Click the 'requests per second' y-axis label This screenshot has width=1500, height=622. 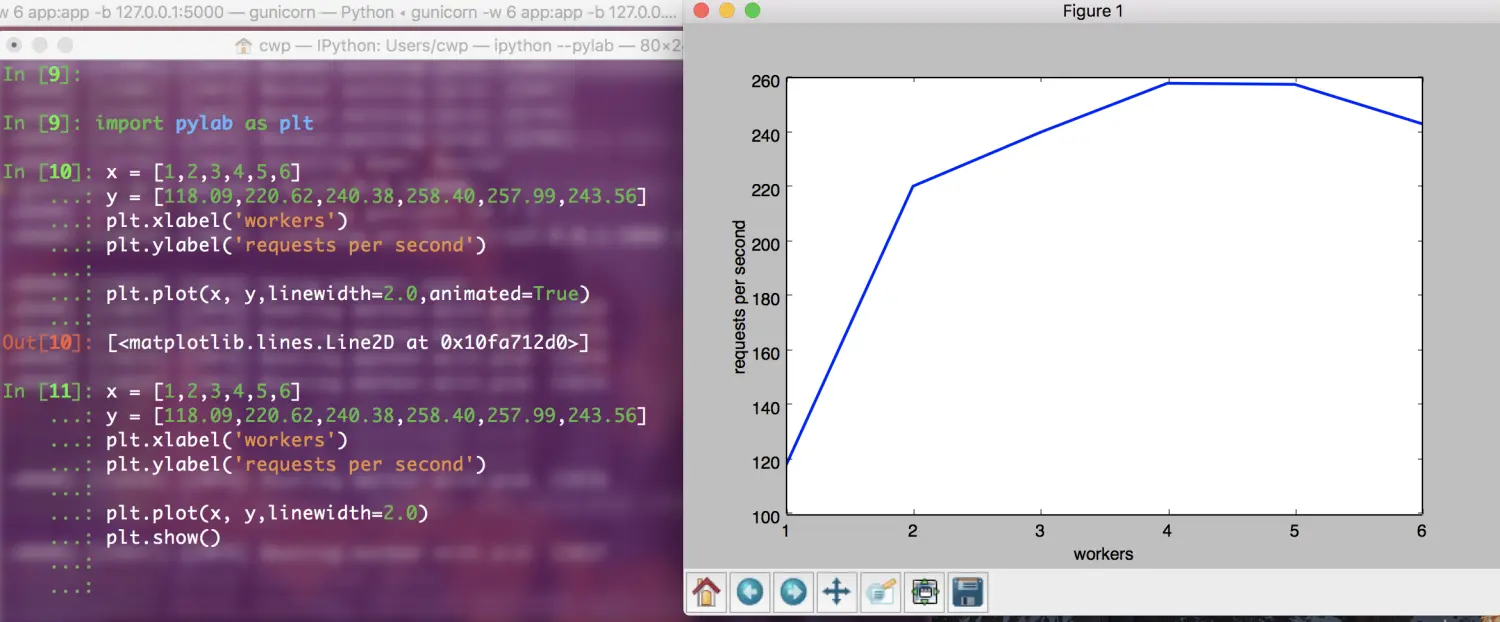(740, 297)
